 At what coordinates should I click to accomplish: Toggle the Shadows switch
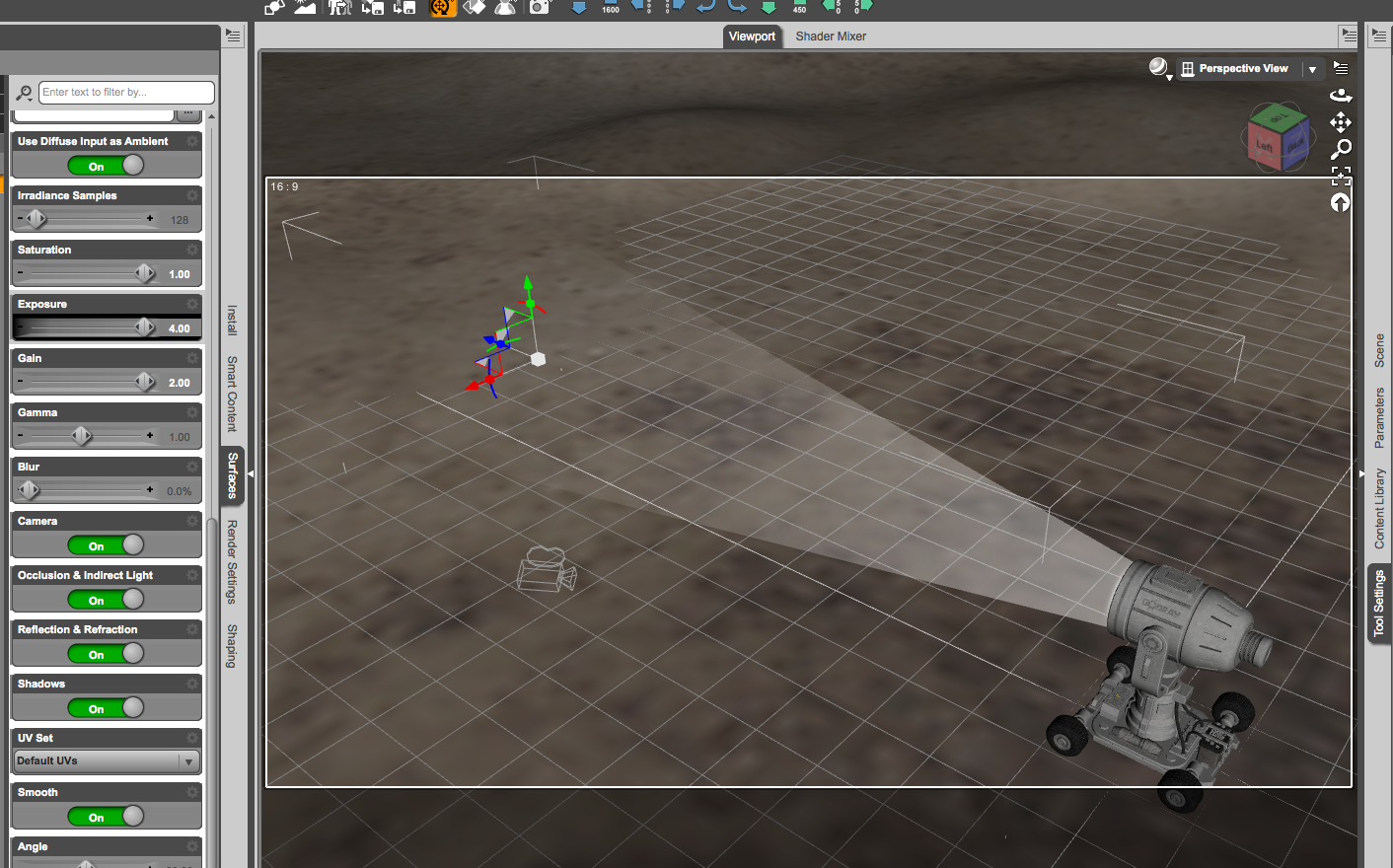click(x=106, y=708)
